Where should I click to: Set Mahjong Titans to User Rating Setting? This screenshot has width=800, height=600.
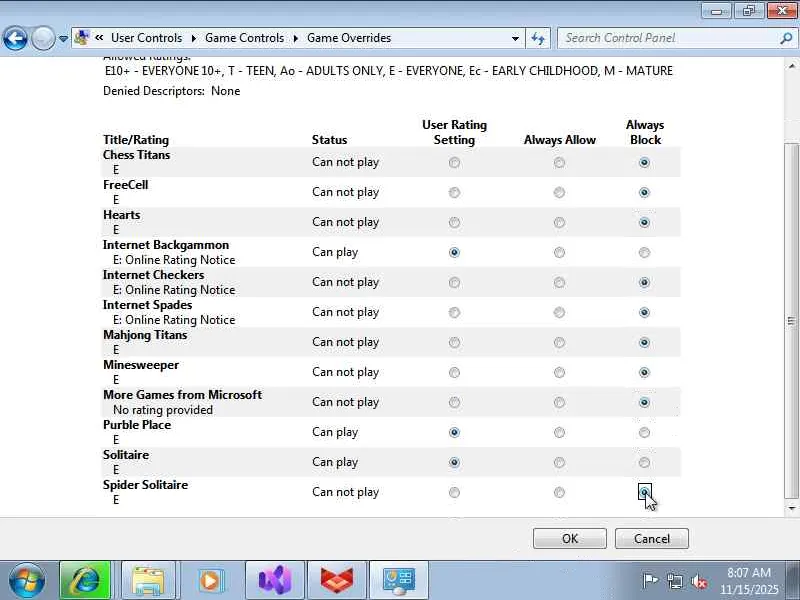pos(454,343)
